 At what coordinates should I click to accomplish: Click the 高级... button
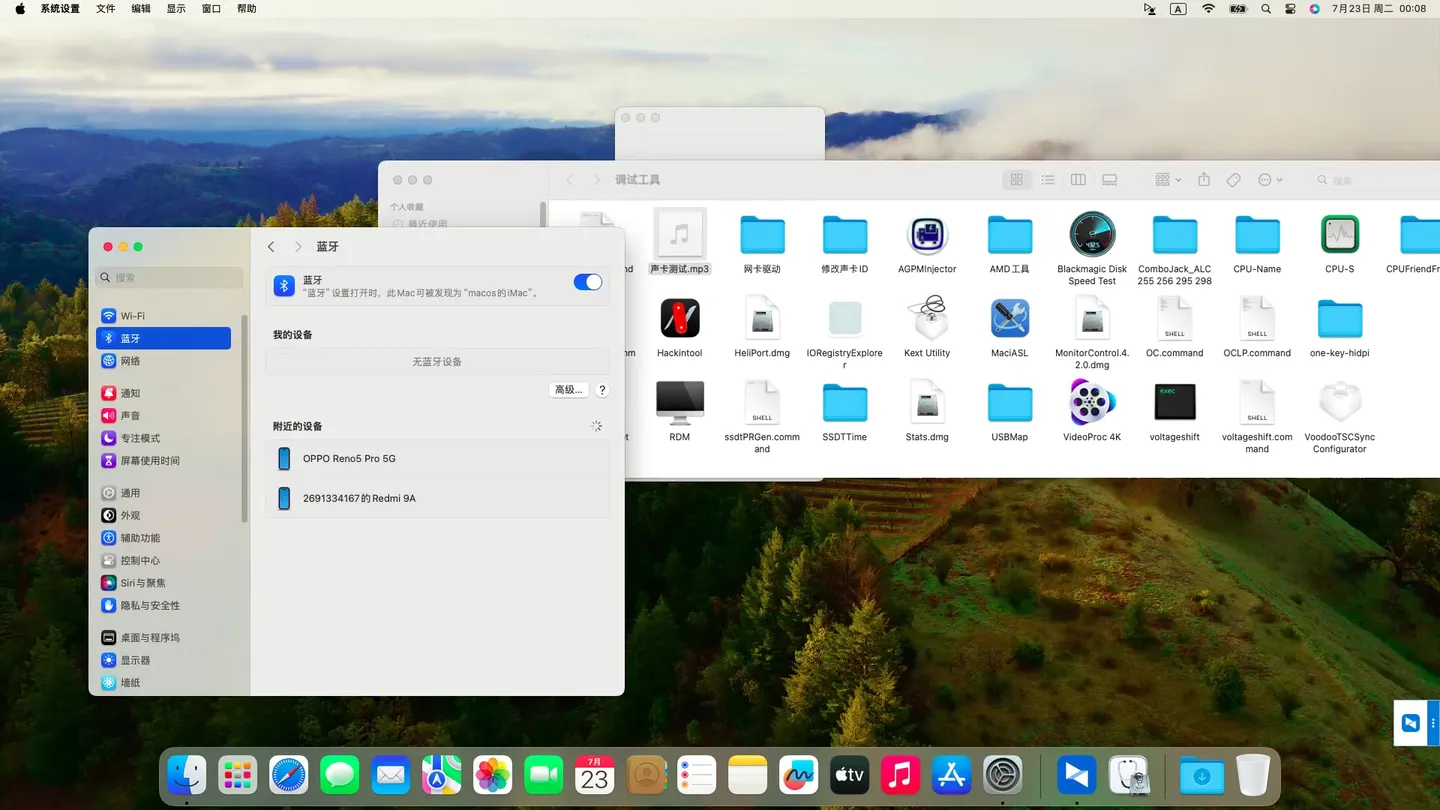[568, 390]
